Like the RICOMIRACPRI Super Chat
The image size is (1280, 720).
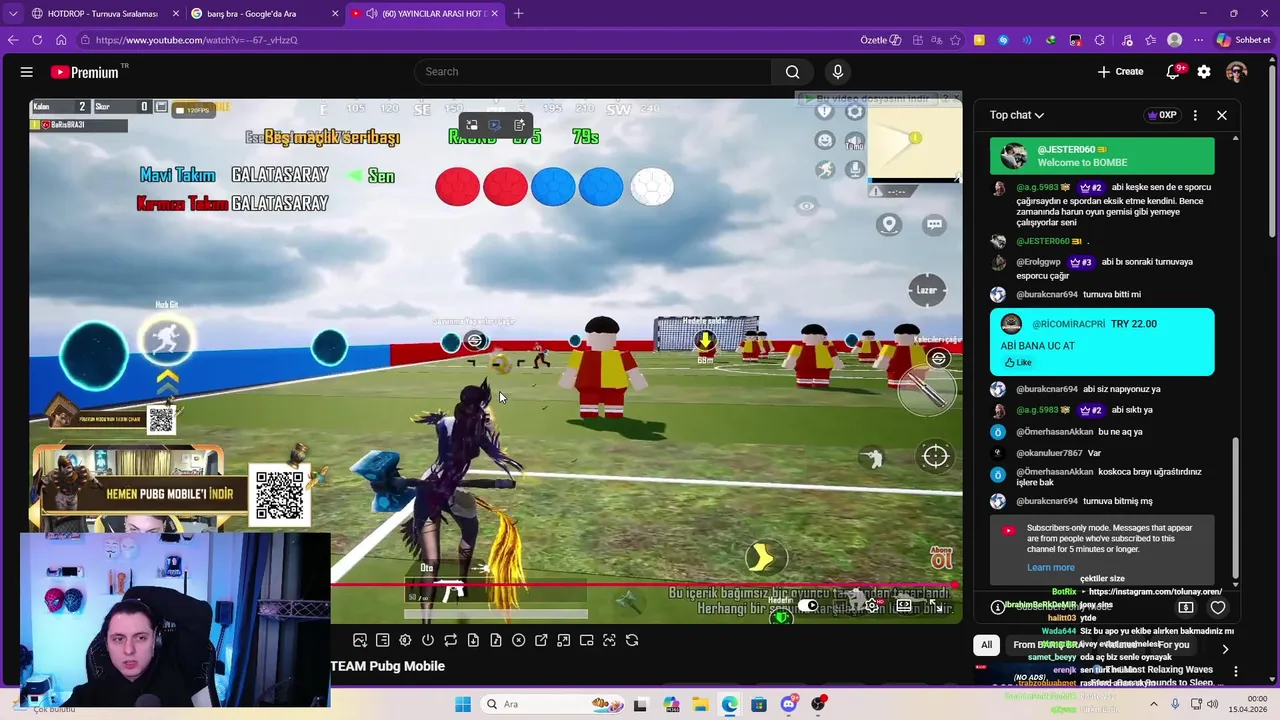coord(1018,362)
